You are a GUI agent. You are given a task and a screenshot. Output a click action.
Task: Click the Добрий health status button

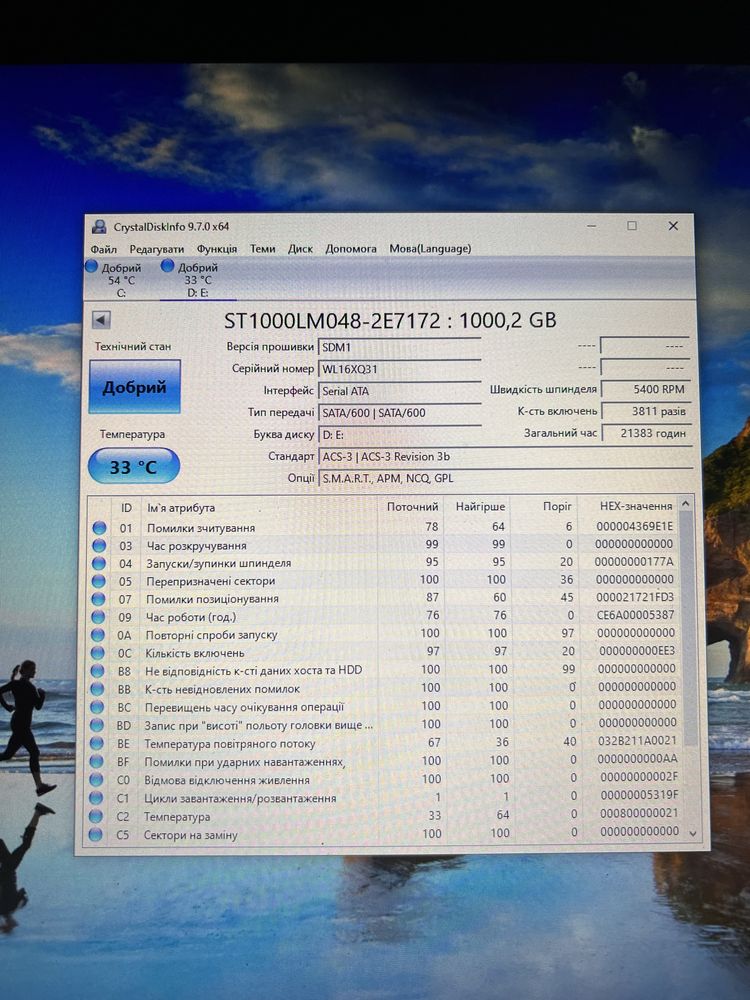point(135,386)
